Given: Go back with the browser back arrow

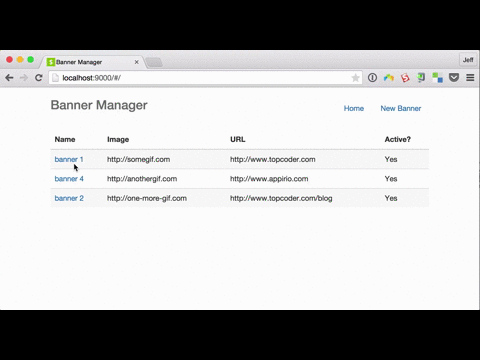Looking at the screenshot, I should tap(9, 78).
